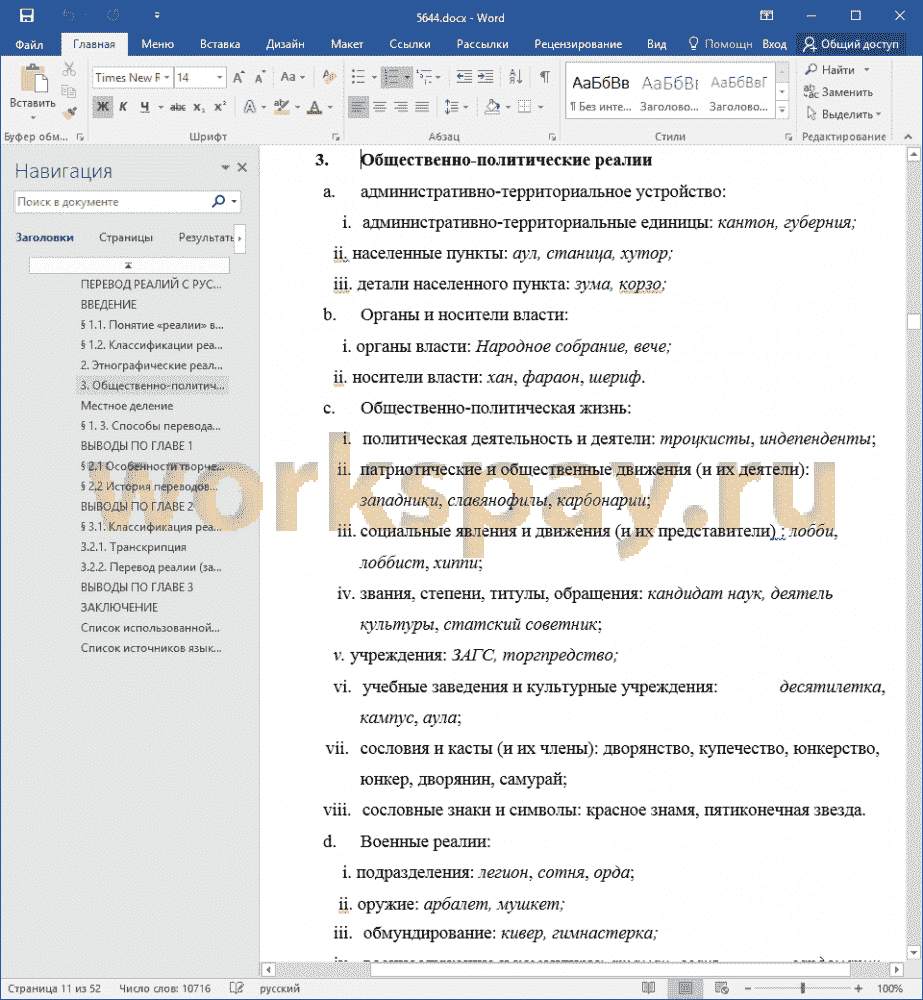Click the Cut scissors icon
Viewport: 923px width, 1000px height.
pyautogui.click(x=69, y=69)
